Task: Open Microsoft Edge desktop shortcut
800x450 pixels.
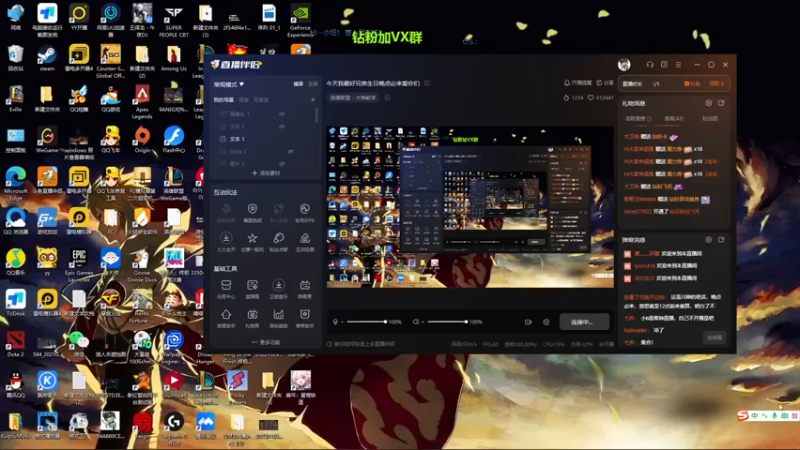Action: click(x=15, y=184)
